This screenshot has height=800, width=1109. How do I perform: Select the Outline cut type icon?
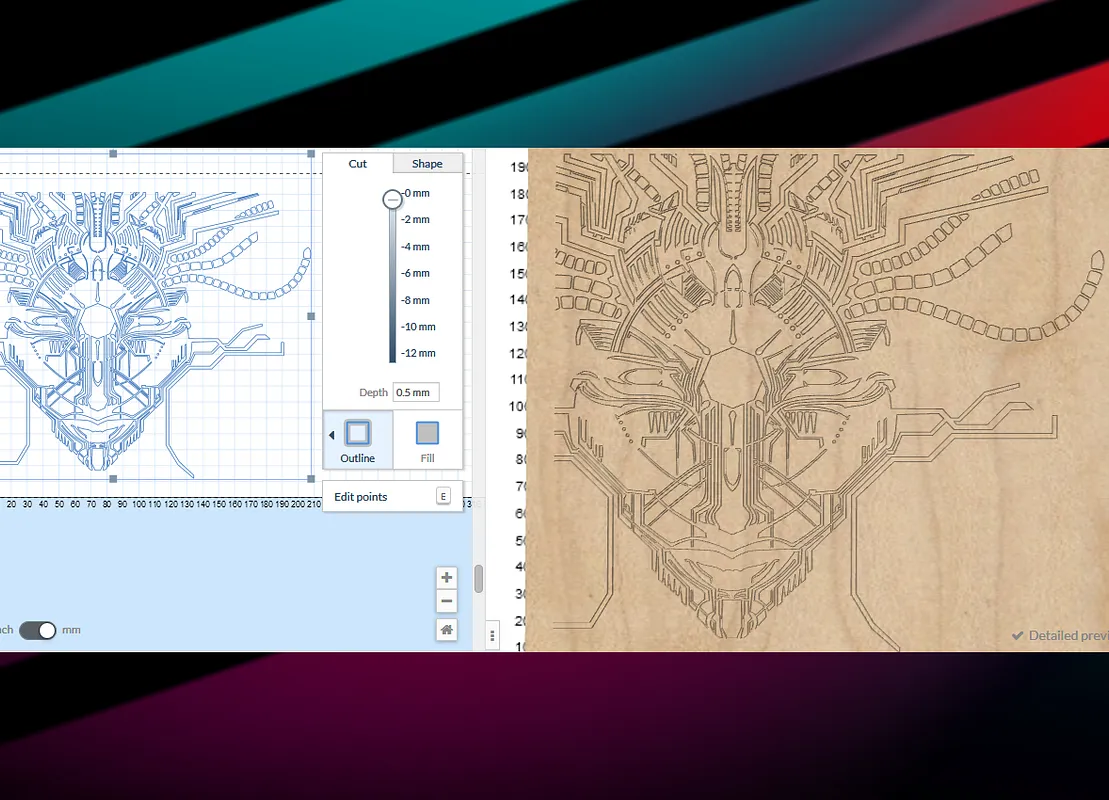click(358, 433)
